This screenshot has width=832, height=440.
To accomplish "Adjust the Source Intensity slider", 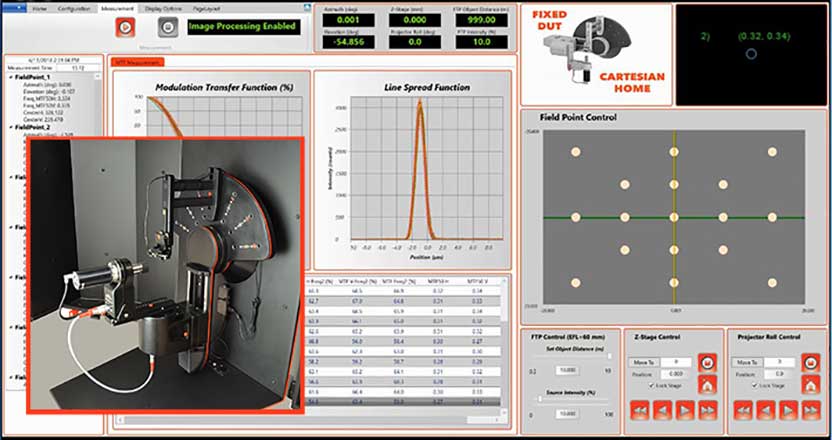I will [x=541, y=398].
